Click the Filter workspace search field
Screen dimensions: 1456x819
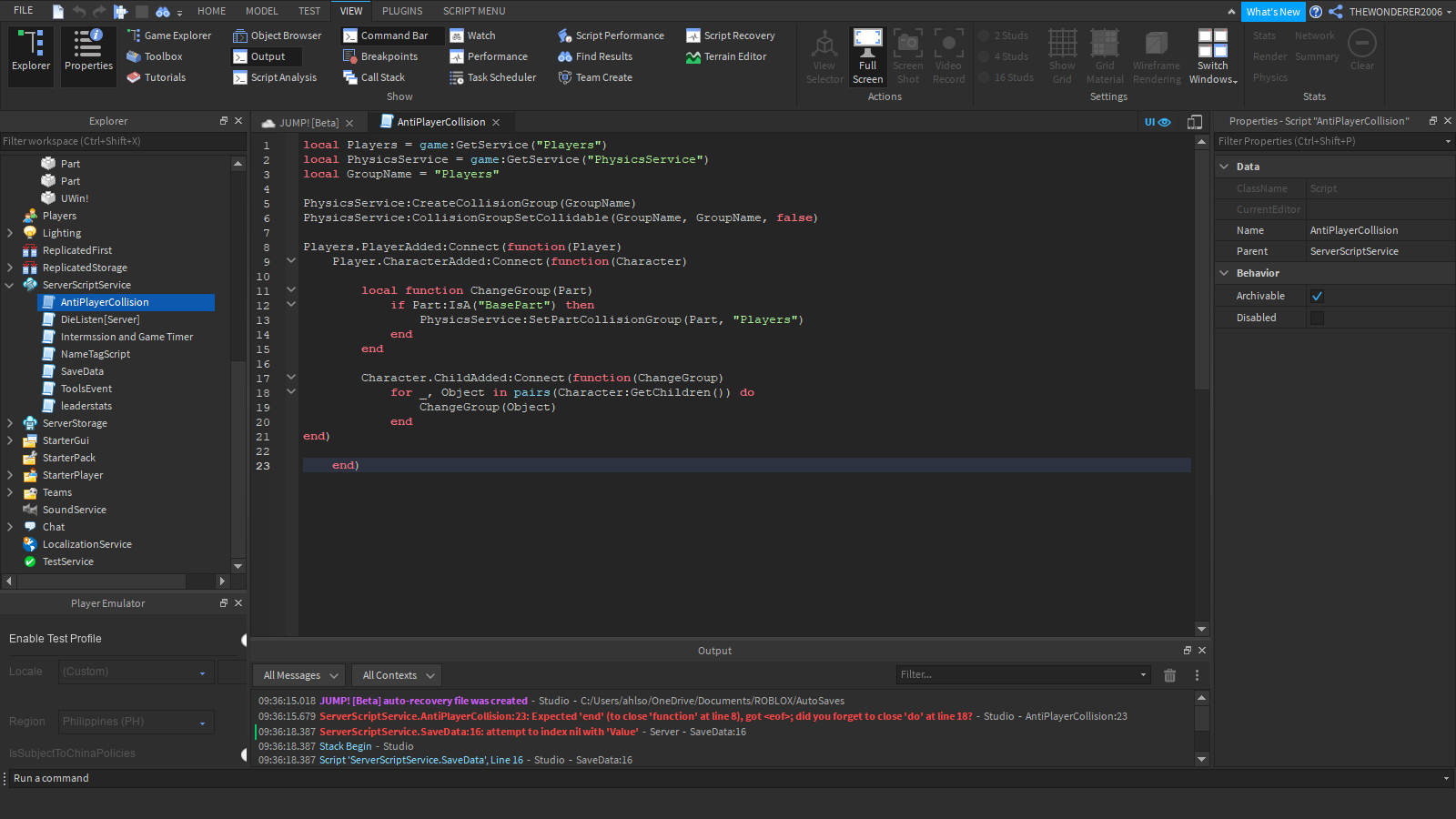(118, 141)
